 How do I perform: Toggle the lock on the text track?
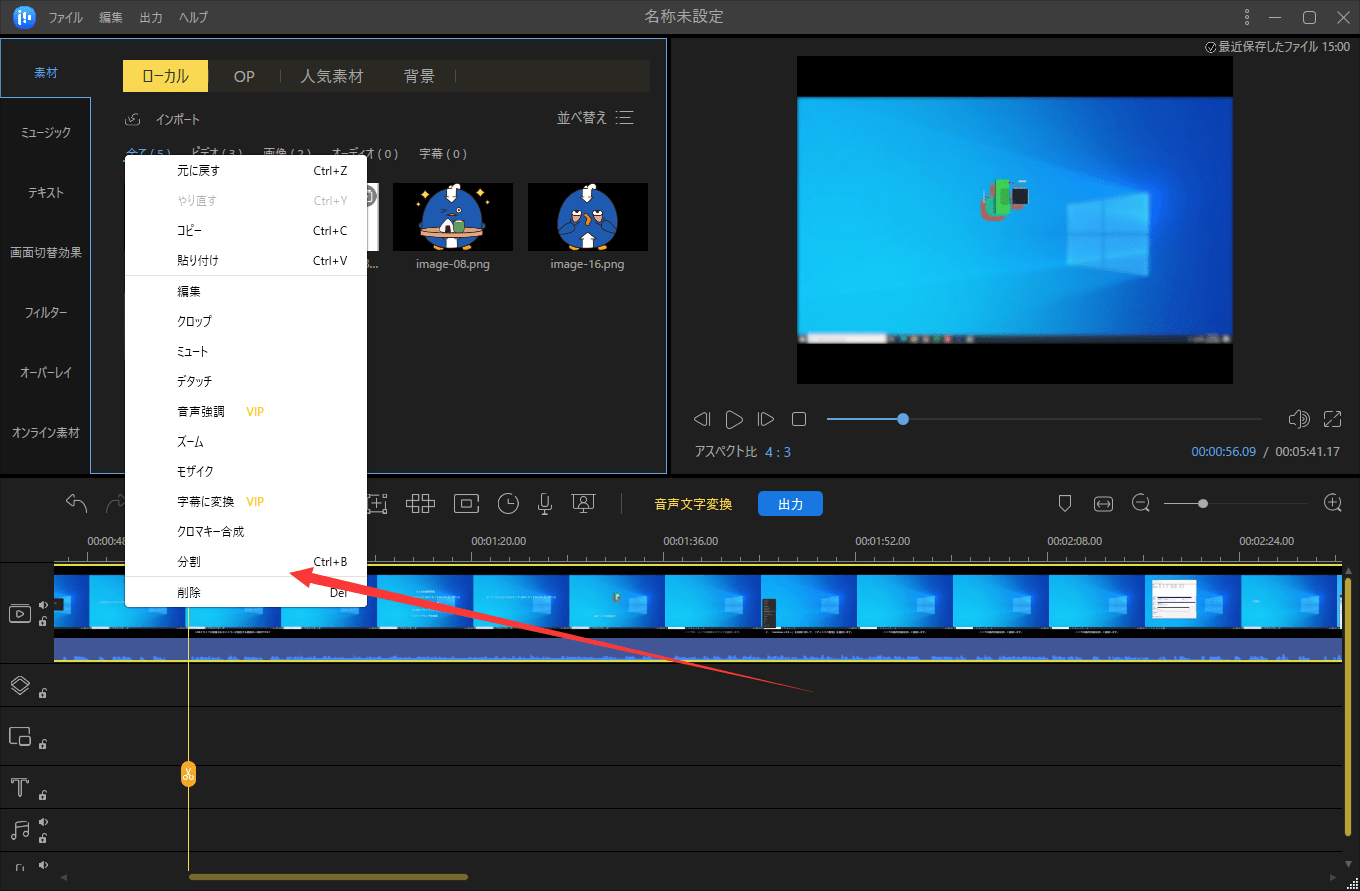coord(43,795)
